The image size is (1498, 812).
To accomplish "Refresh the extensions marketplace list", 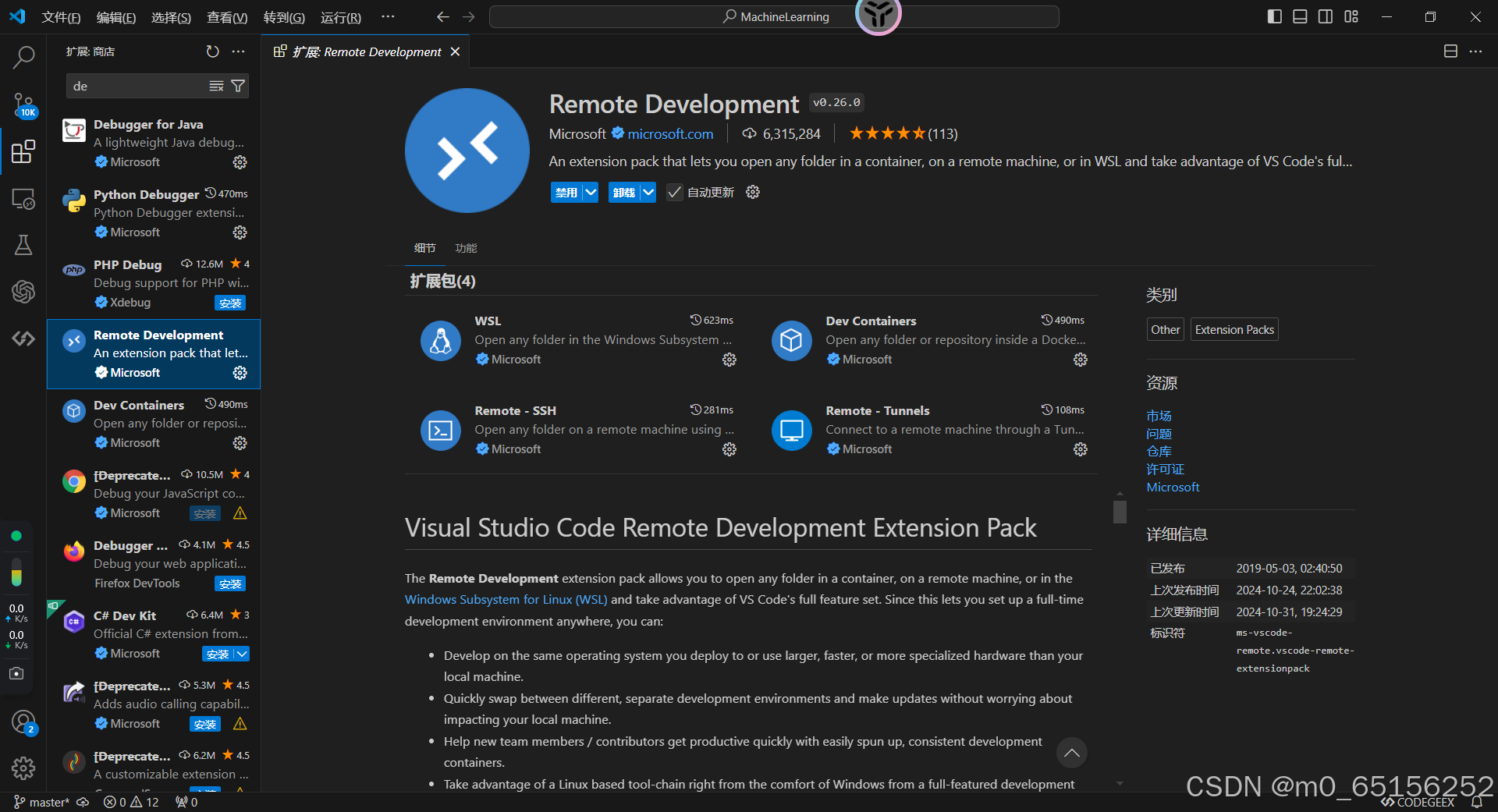I will (212, 51).
